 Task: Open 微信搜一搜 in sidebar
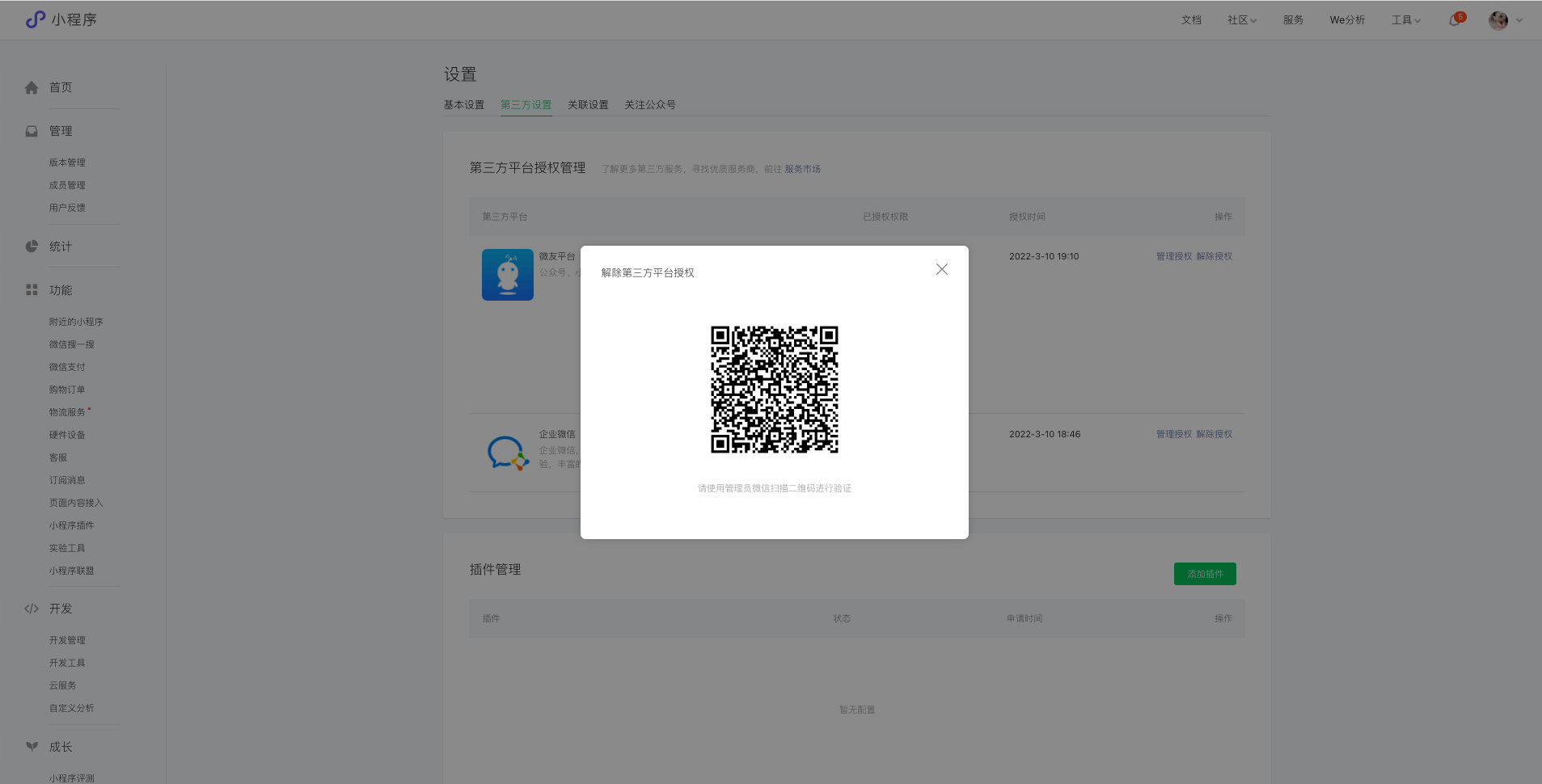pyautogui.click(x=71, y=344)
